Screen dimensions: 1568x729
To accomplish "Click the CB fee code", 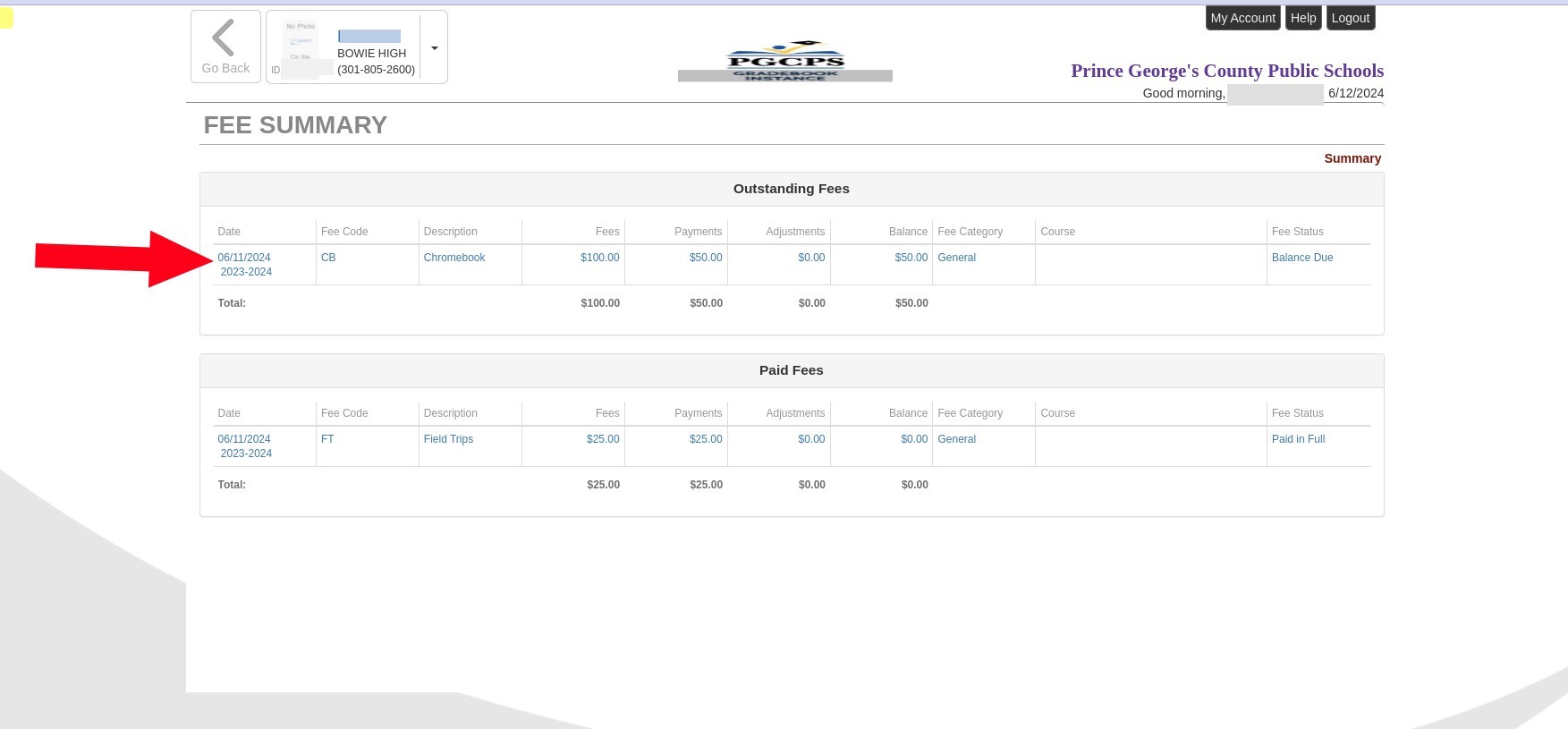I will (328, 258).
